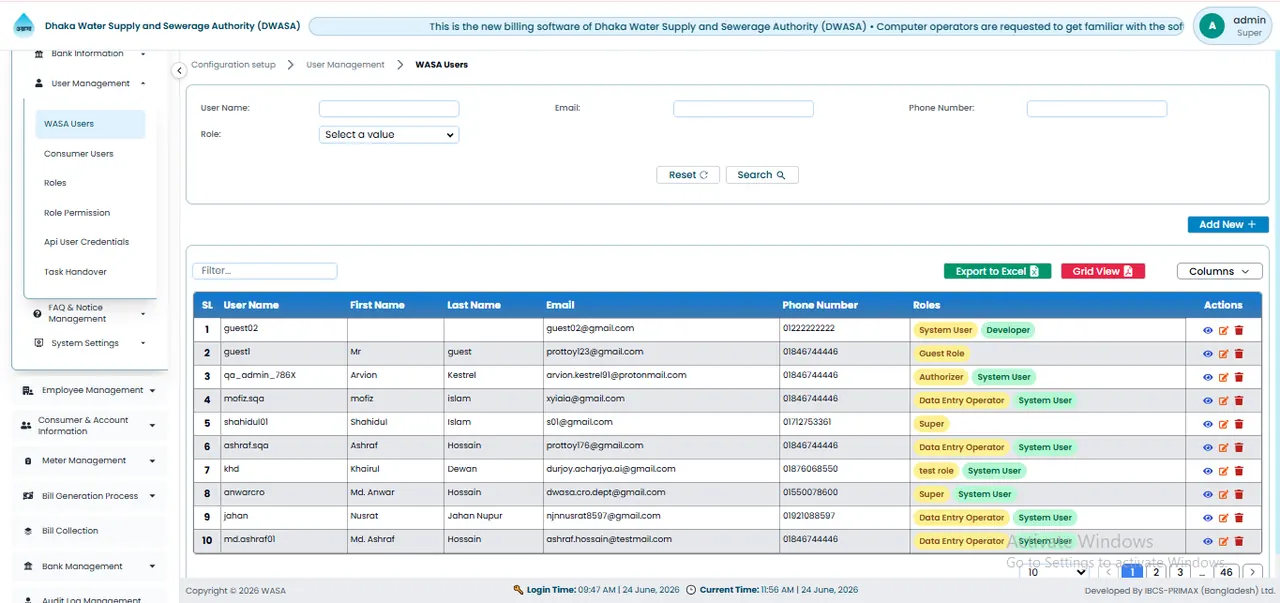
Task: Focus the Email search field
Action: [x=743, y=109]
